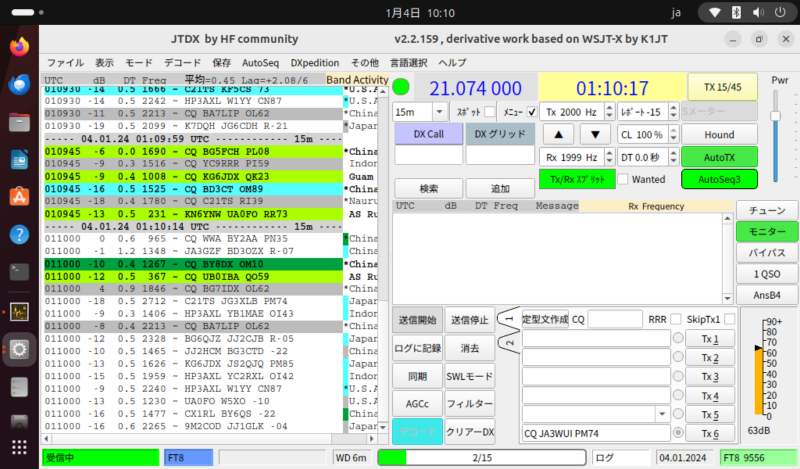Click the 2/15 progress bar
The height and width of the screenshot is (469, 800).
[x=482, y=458]
